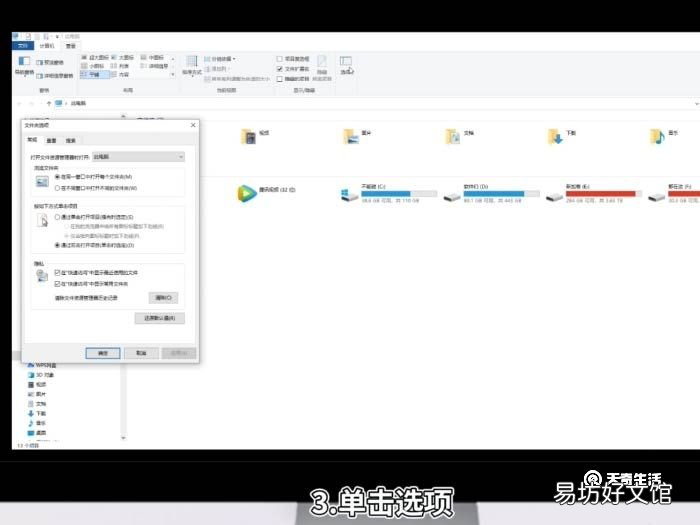
Task: Click 取消 (Cancel) in Folder Options
Action: pyautogui.click(x=141, y=353)
